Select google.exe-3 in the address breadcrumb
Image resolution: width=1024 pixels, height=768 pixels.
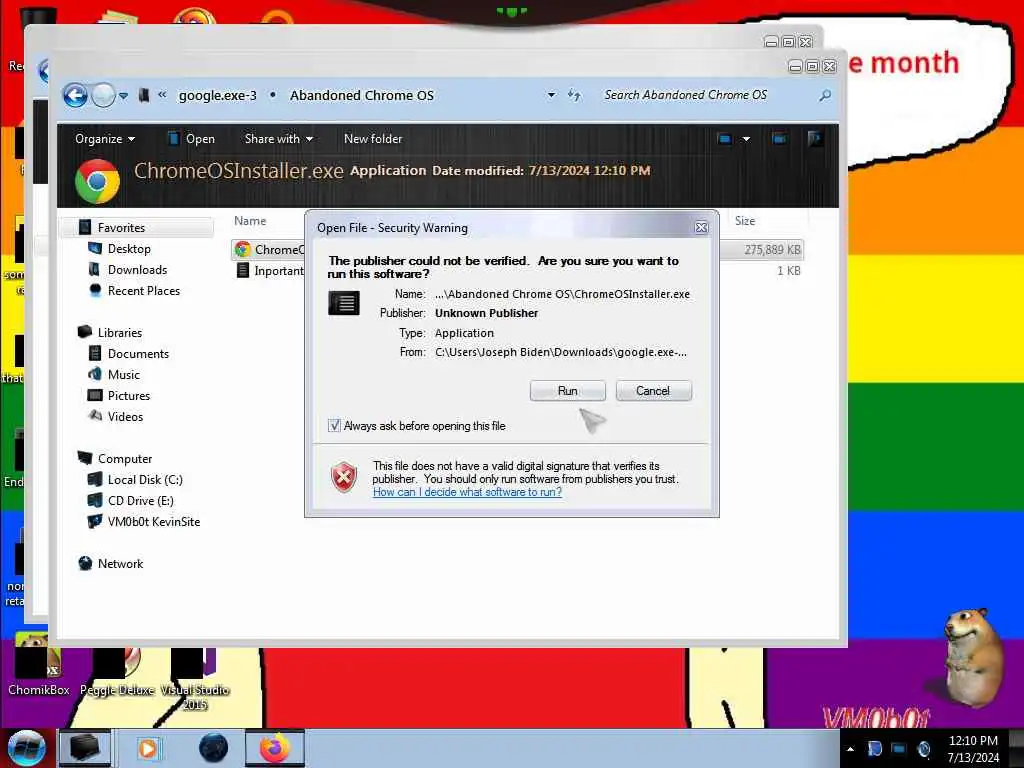pos(217,95)
